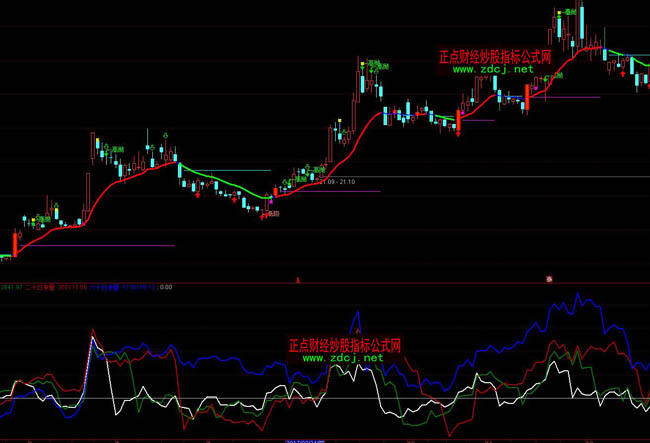This screenshot has height=443, width=650.
Task: Click the red marker on the panel divider at right
Action: click(x=547, y=278)
